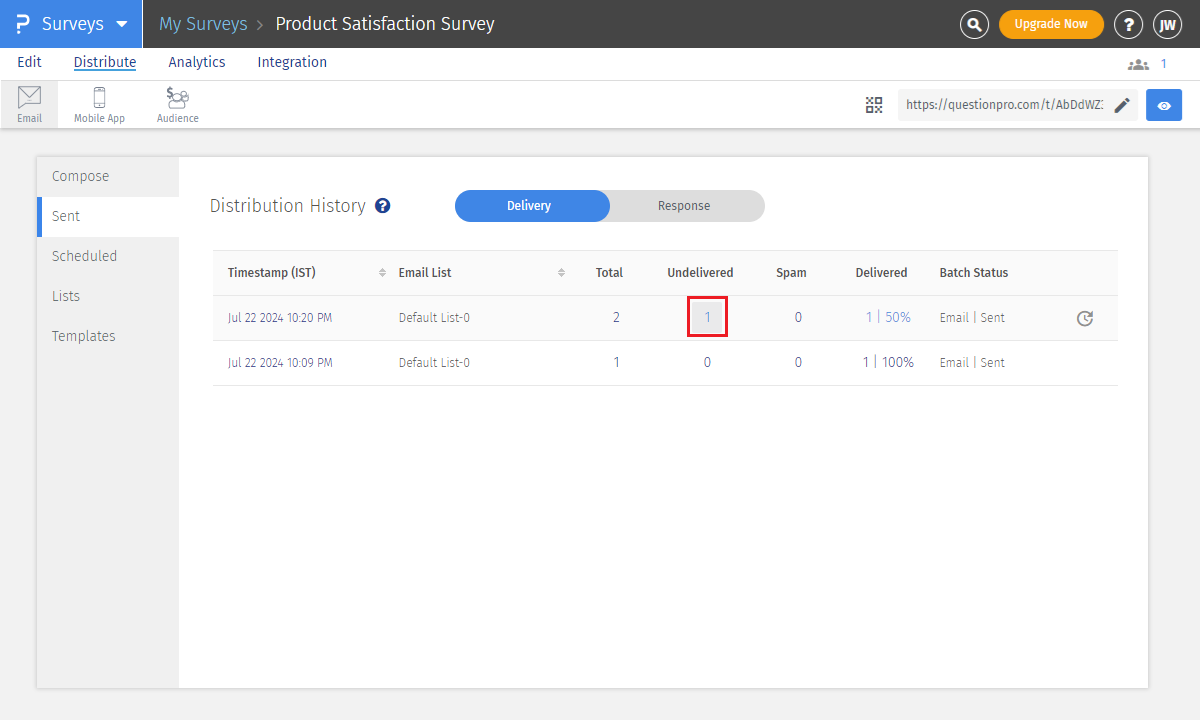Switch to the Response view
Screen dimensions: 1200x720
point(684,206)
